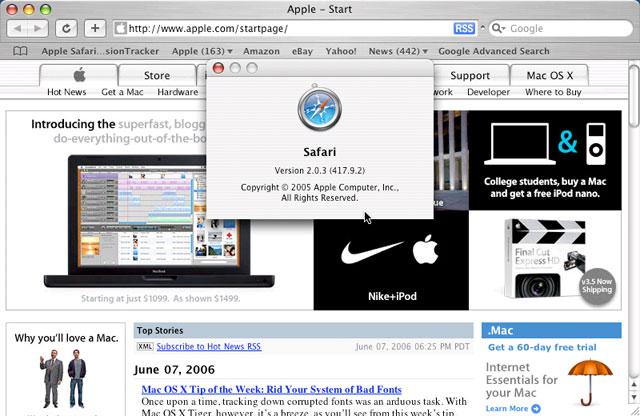Viewport: 640px width, 416px height.
Task: Click the Final Cut Express HD box
Action: click(x=545, y=260)
